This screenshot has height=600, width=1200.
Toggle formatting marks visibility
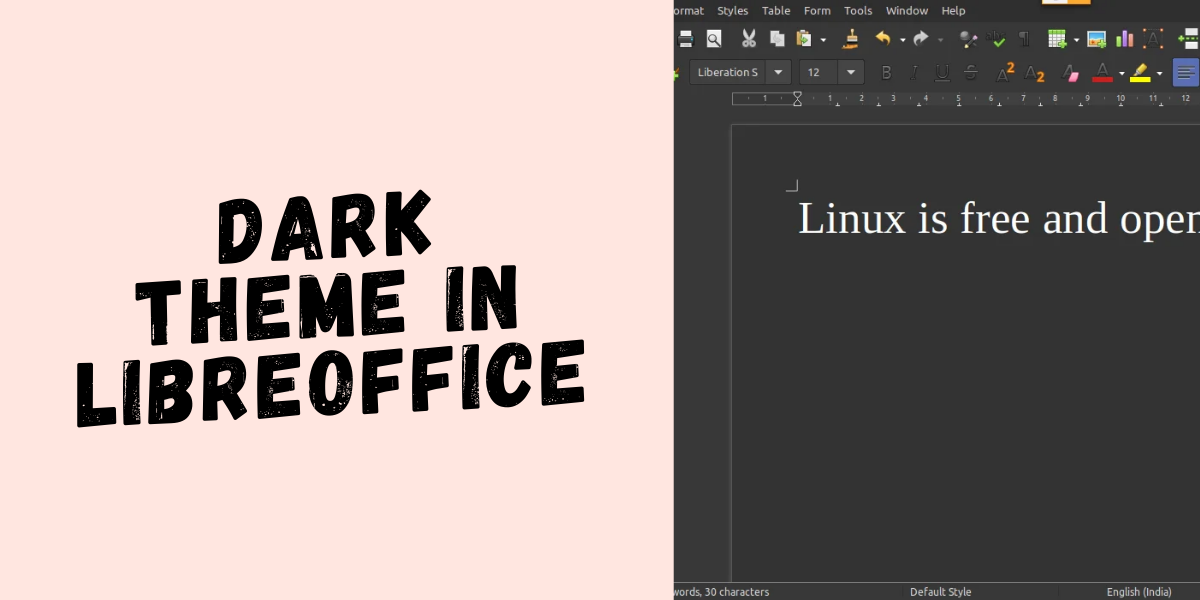(x=1025, y=38)
